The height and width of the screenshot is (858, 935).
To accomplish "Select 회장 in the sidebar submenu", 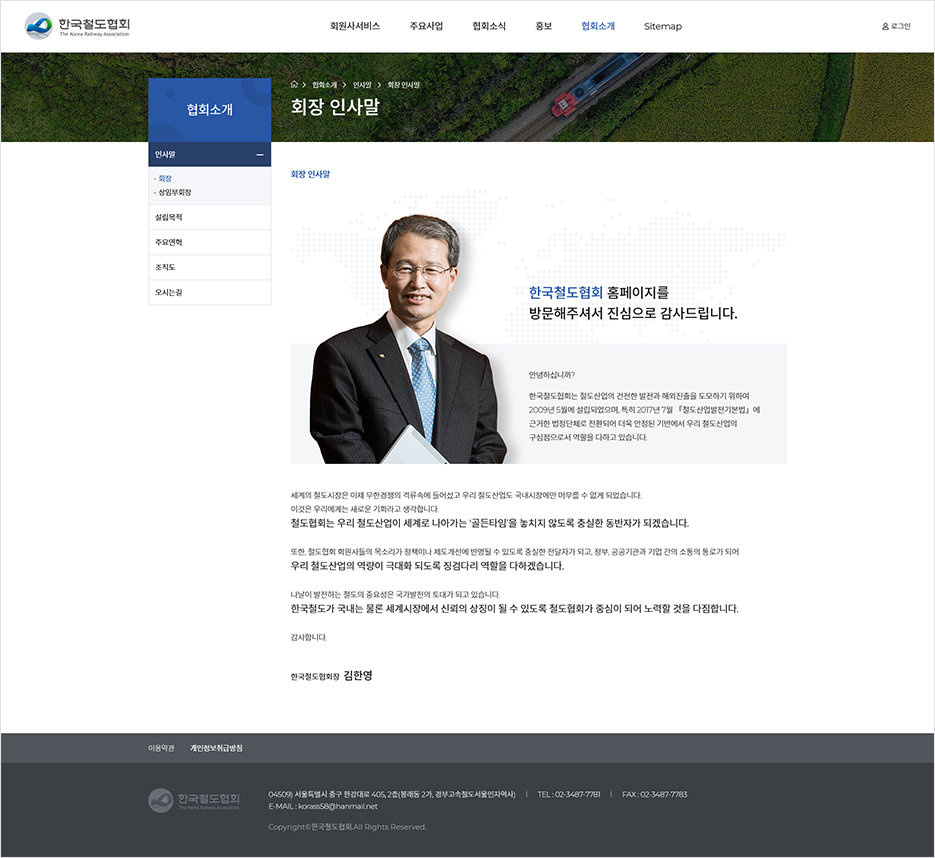I will [165, 178].
